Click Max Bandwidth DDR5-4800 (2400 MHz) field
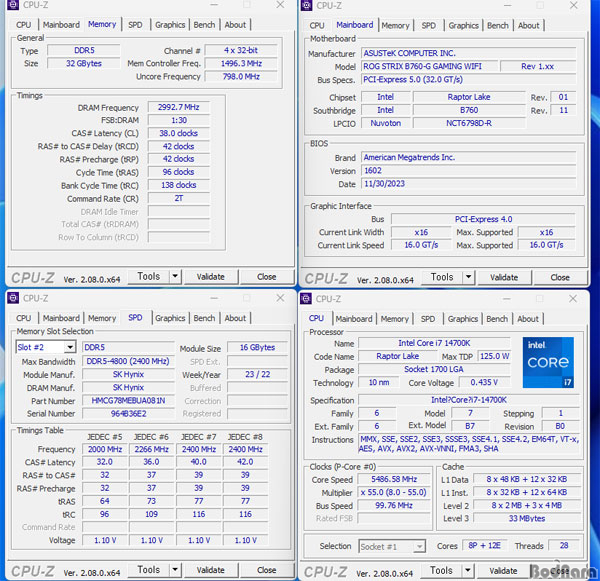600x581 pixels. [129, 361]
